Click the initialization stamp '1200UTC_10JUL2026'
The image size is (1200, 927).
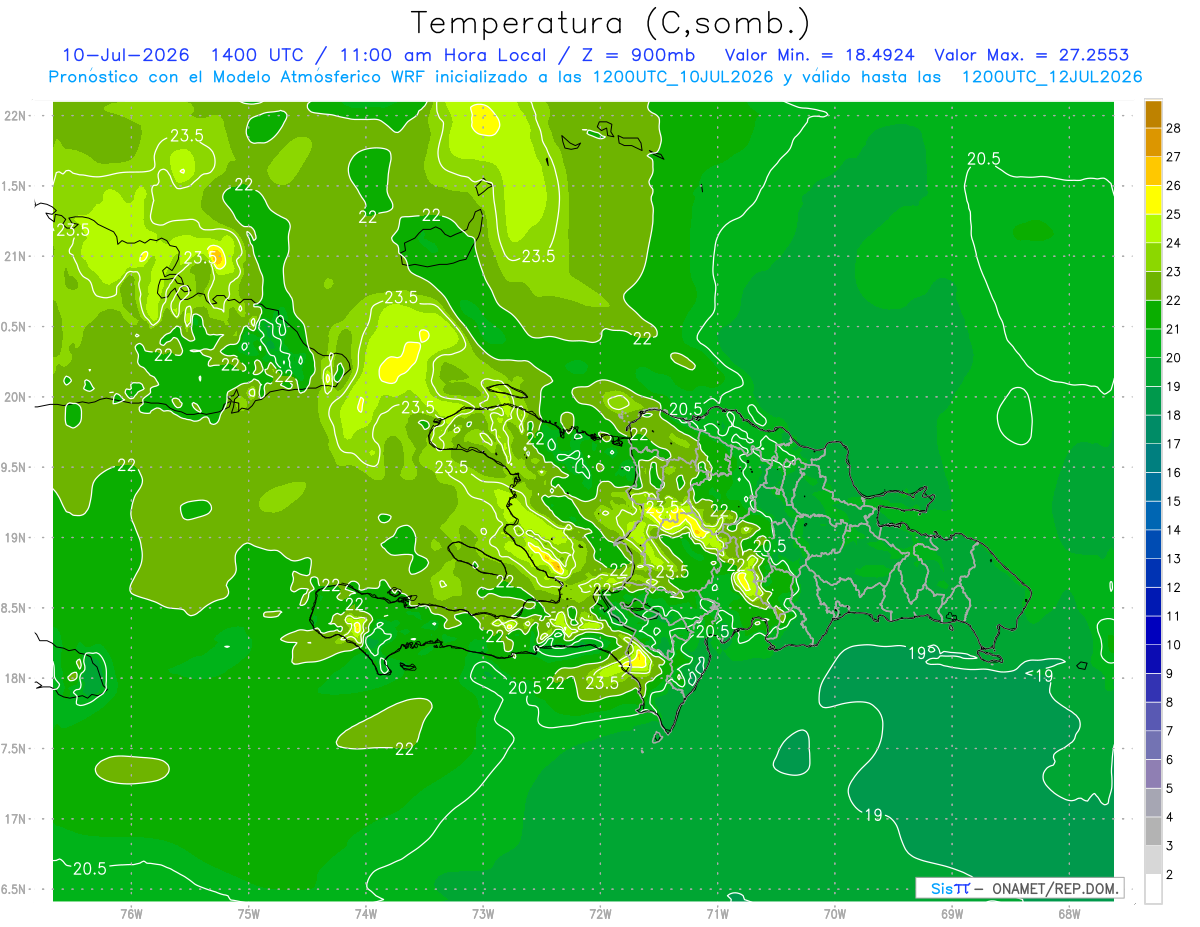[683, 77]
